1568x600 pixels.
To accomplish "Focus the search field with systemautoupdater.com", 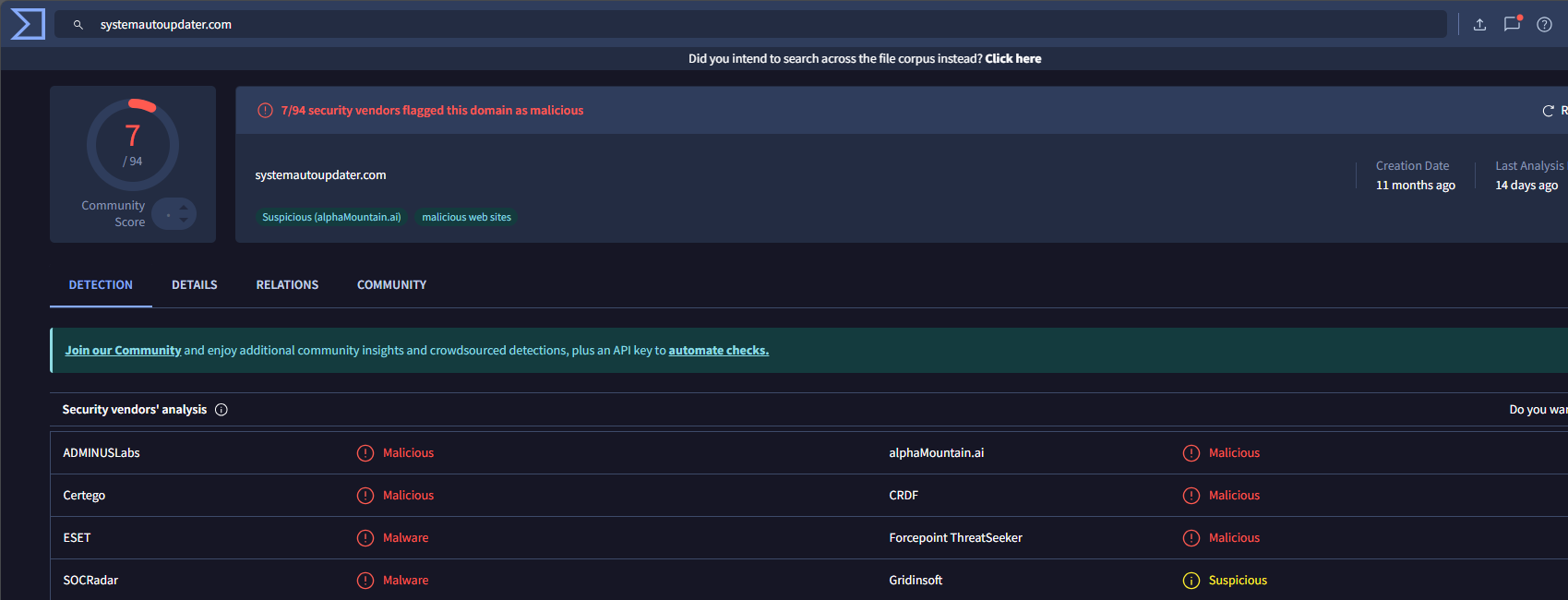I will pos(749,25).
